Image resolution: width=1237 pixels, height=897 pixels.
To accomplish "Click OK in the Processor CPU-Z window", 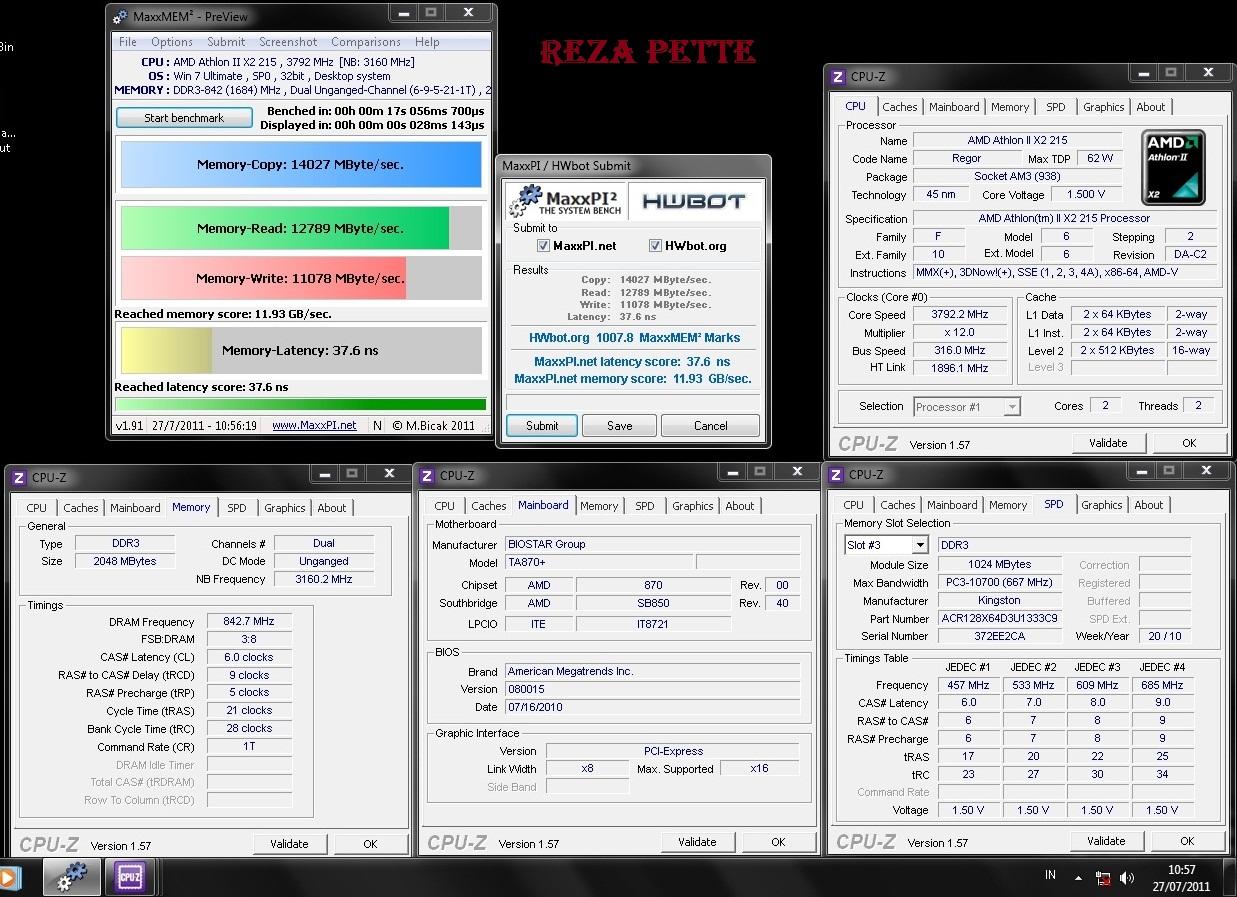I will click(1189, 443).
